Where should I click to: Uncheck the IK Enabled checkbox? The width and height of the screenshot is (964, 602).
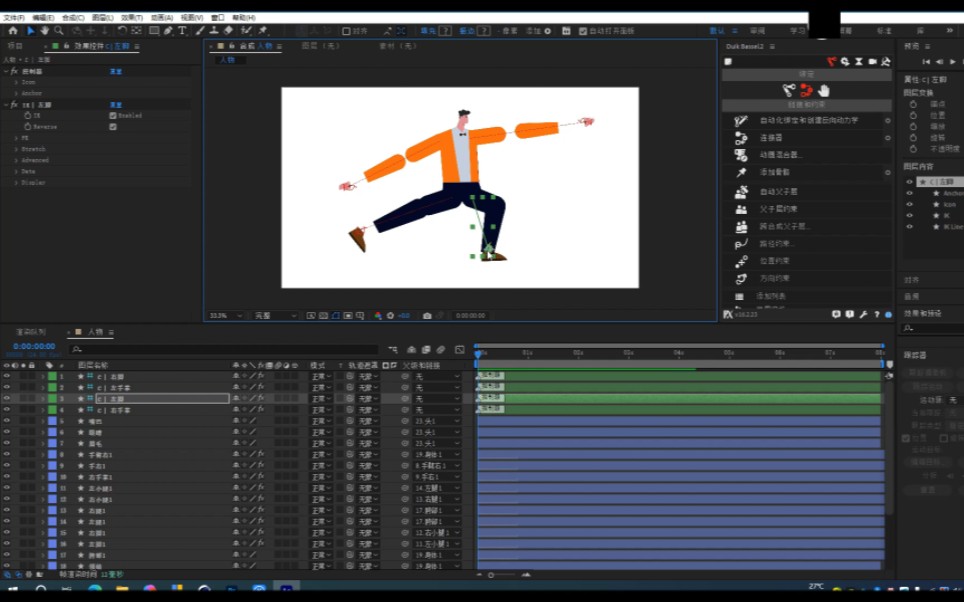tap(112, 116)
